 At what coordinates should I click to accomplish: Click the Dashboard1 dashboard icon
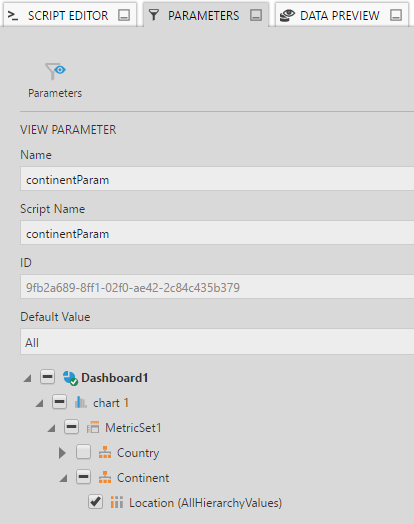[x=70, y=378]
